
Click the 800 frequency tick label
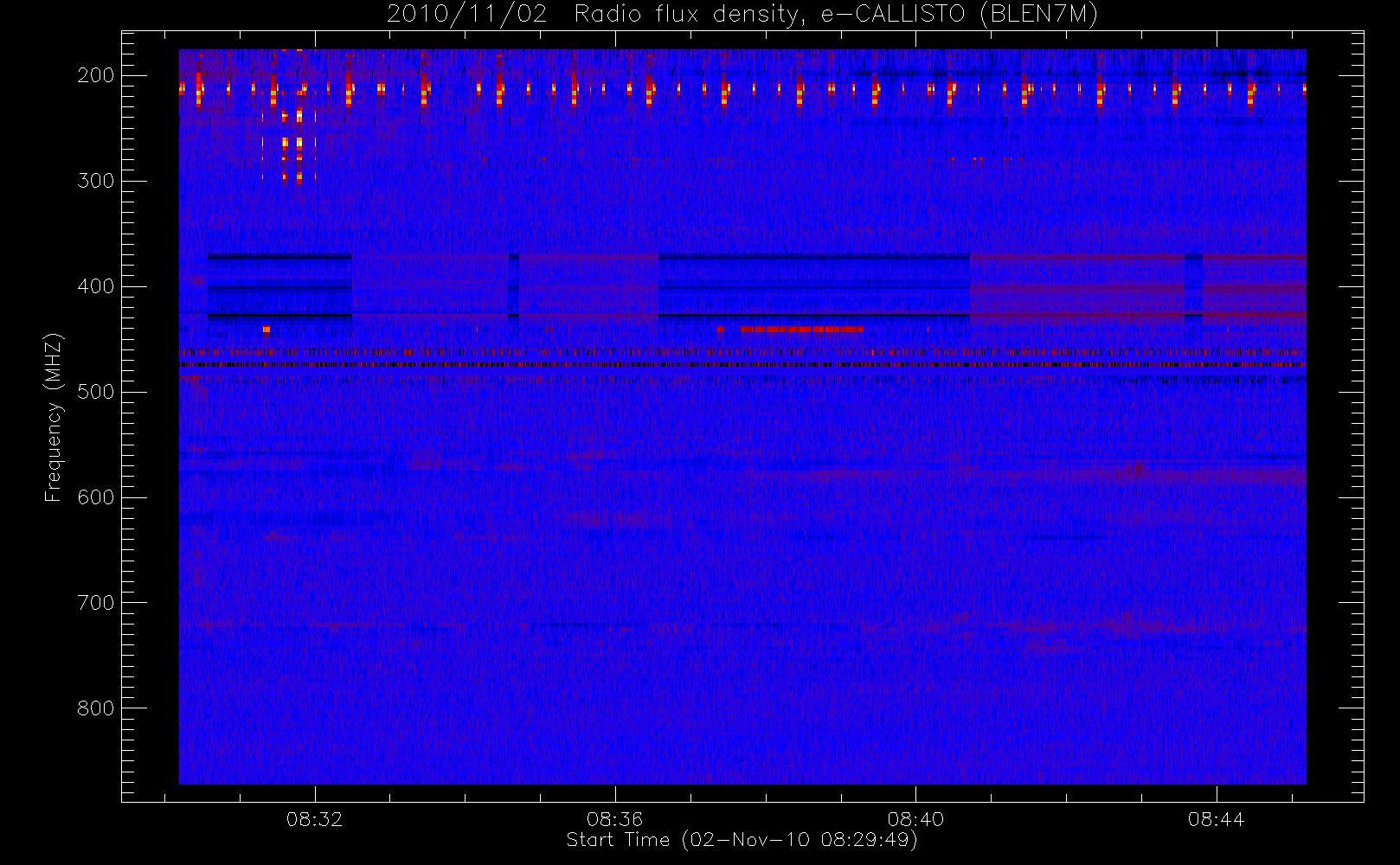[95, 708]
